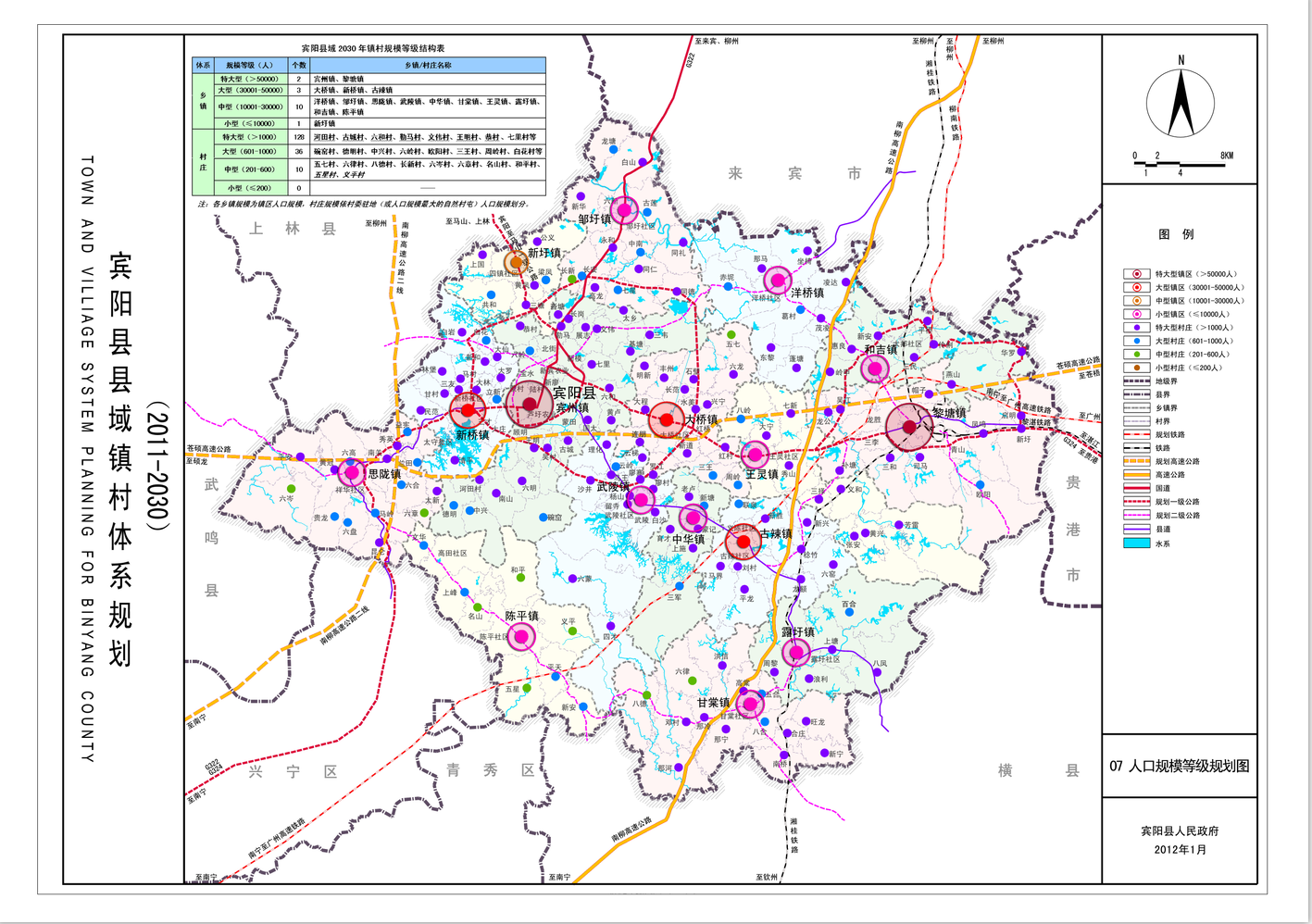Click the 高速公路 orange legend swatch
Screen dimensions: 1312x924
tap(1136, 475)
